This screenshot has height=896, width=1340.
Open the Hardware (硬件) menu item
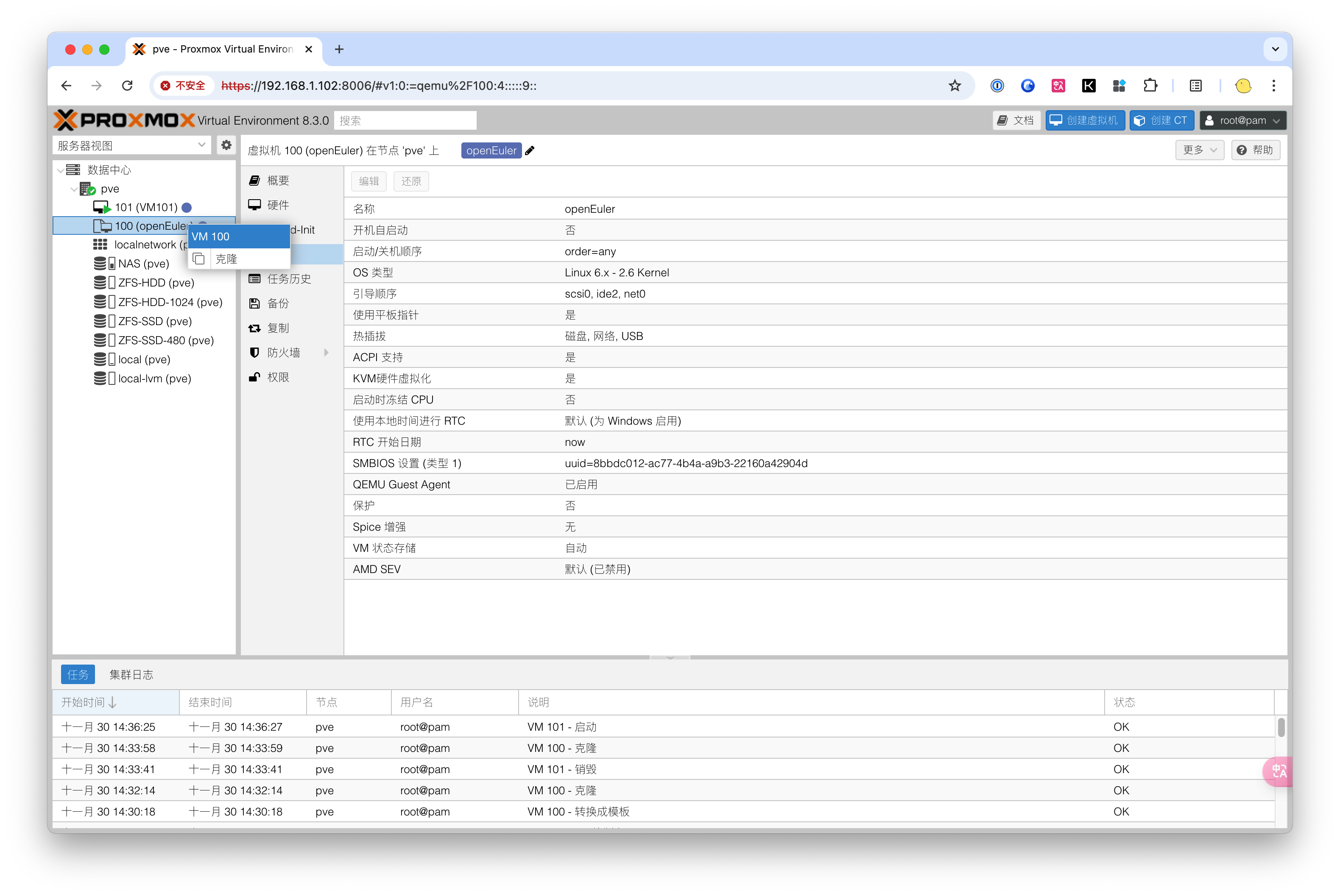tap(292, 205)
